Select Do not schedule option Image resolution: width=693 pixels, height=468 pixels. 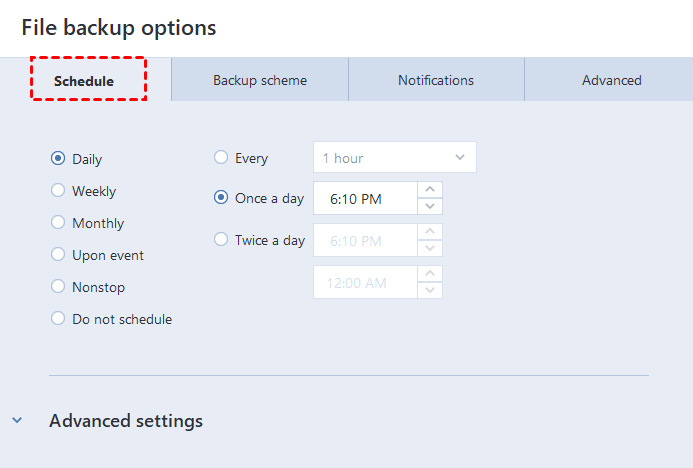click(58, 319)
